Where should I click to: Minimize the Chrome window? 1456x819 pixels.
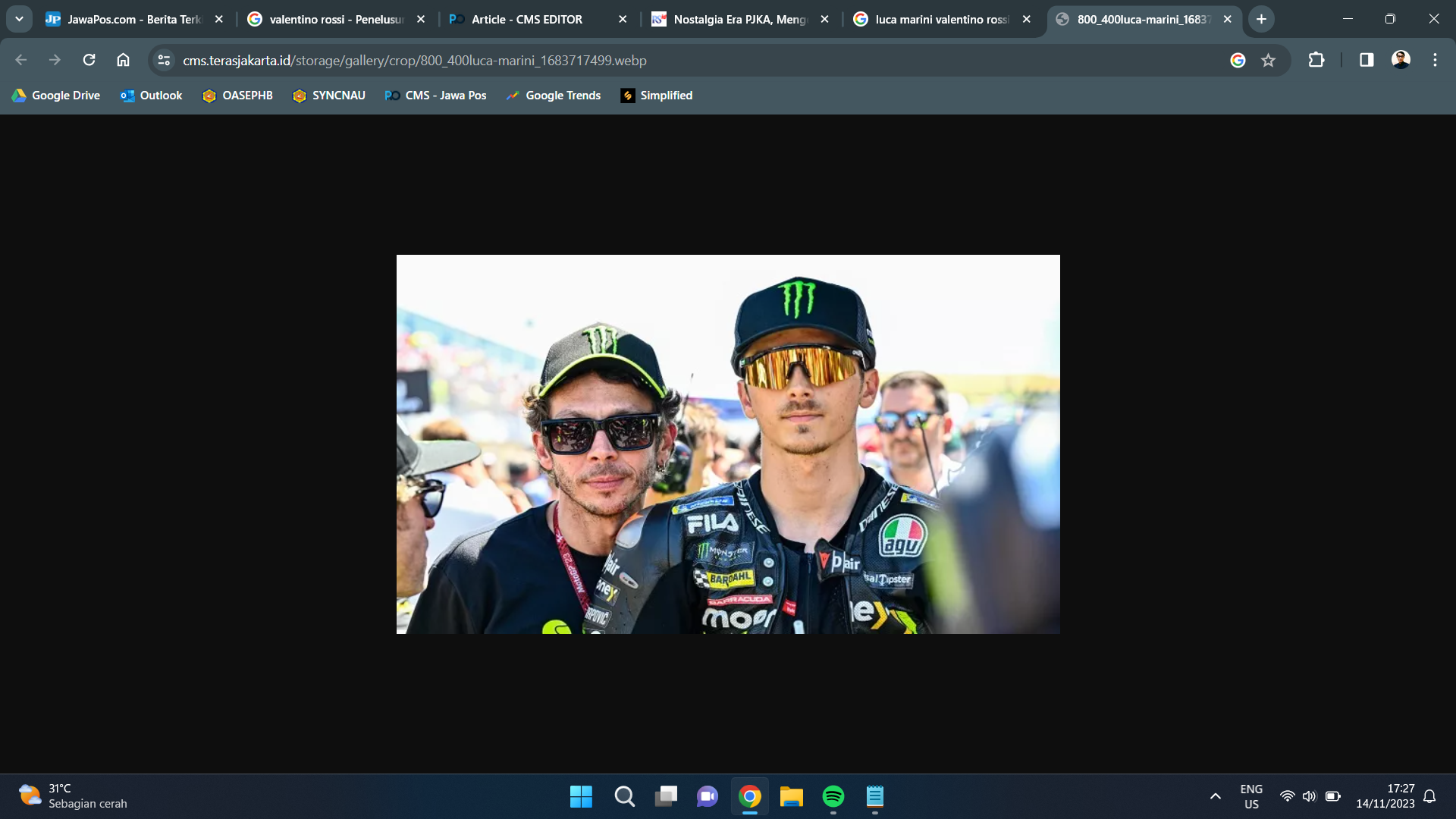1348,19
